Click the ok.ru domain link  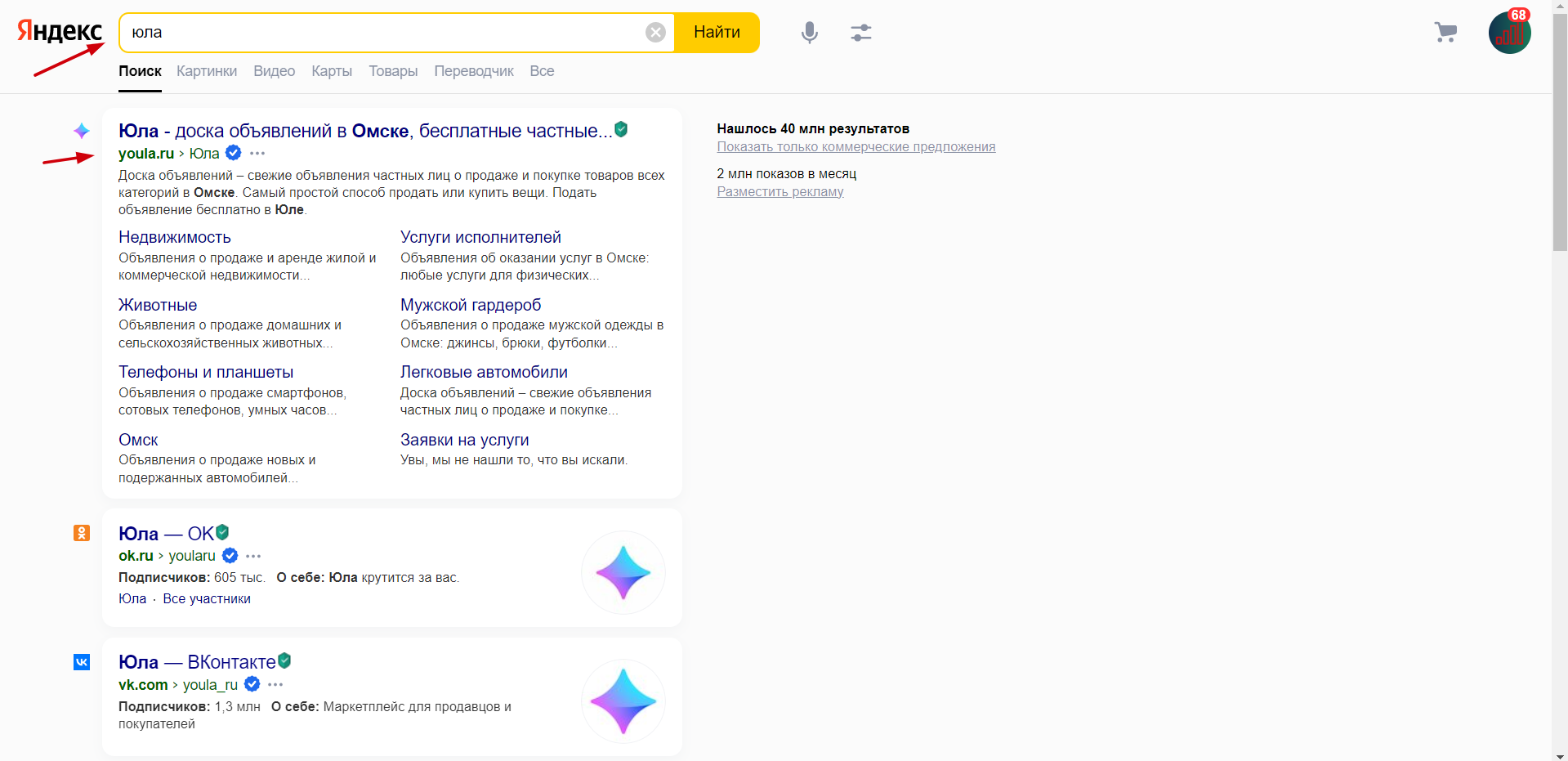pos(136,556)
